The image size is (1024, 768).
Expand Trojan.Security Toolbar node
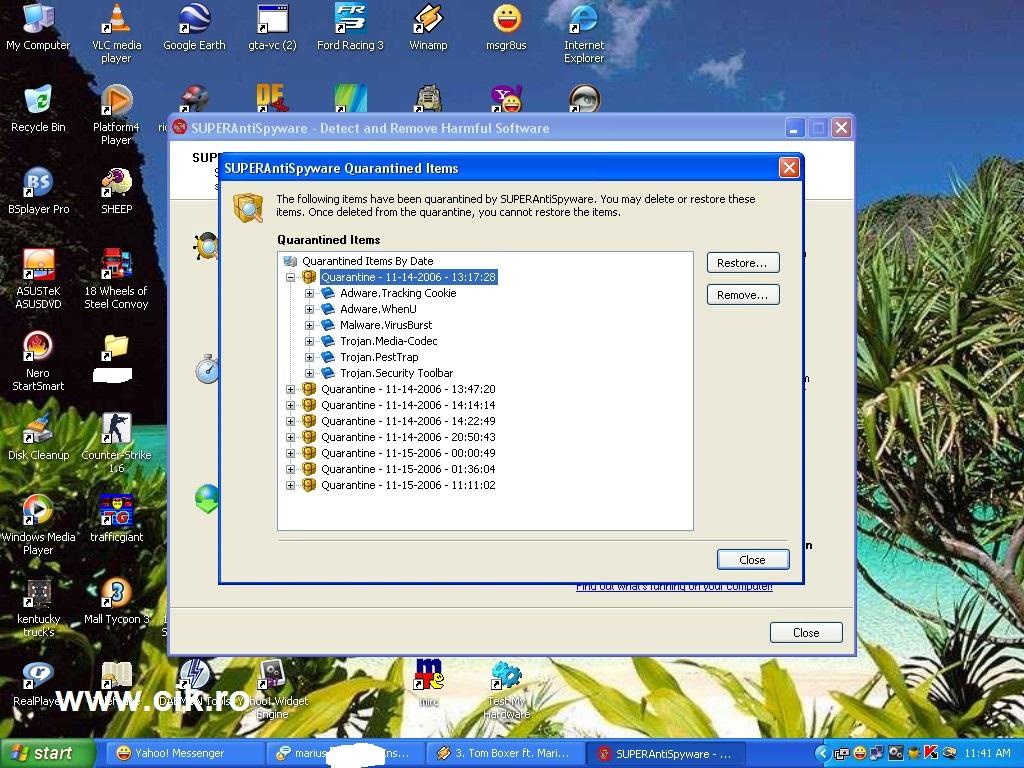tap(310, 374)
